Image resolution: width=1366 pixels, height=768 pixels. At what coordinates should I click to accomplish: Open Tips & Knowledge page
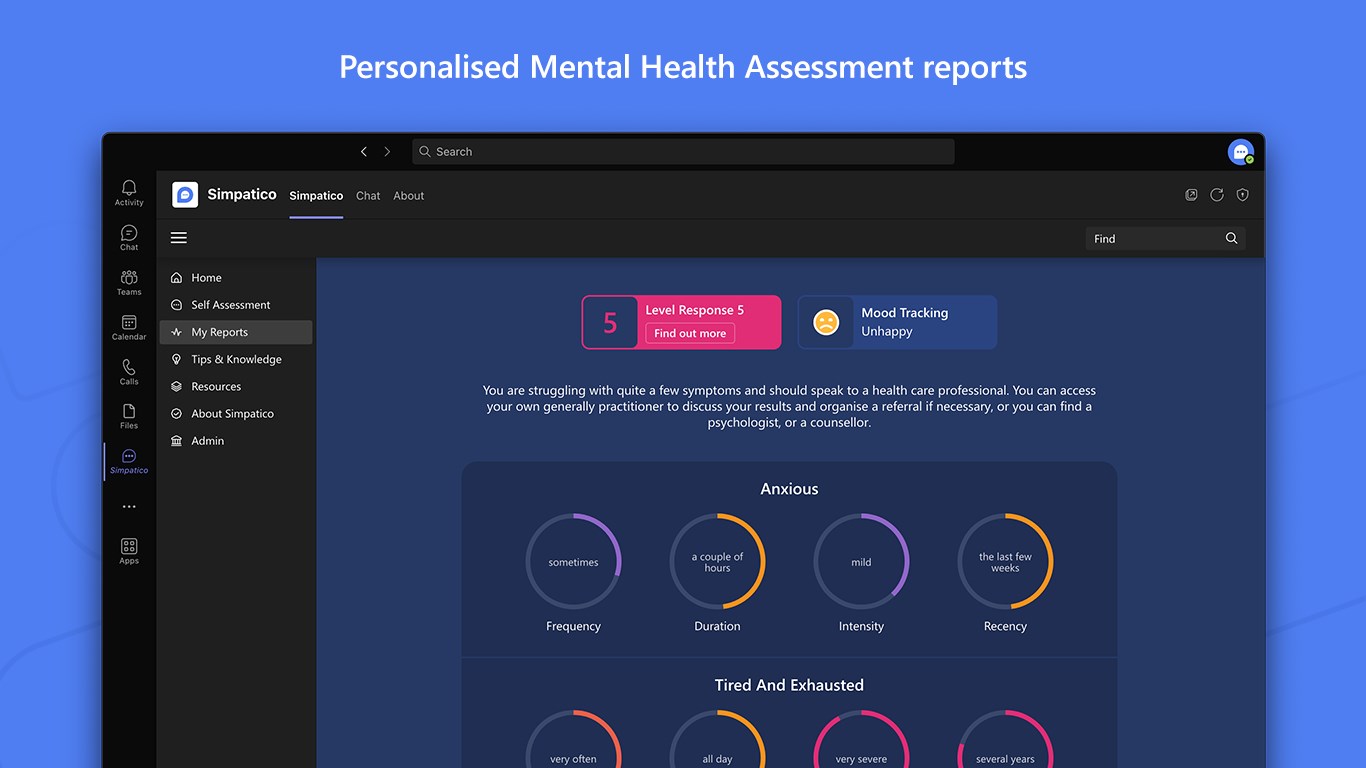pyautogui.click(x=236, y=359)
